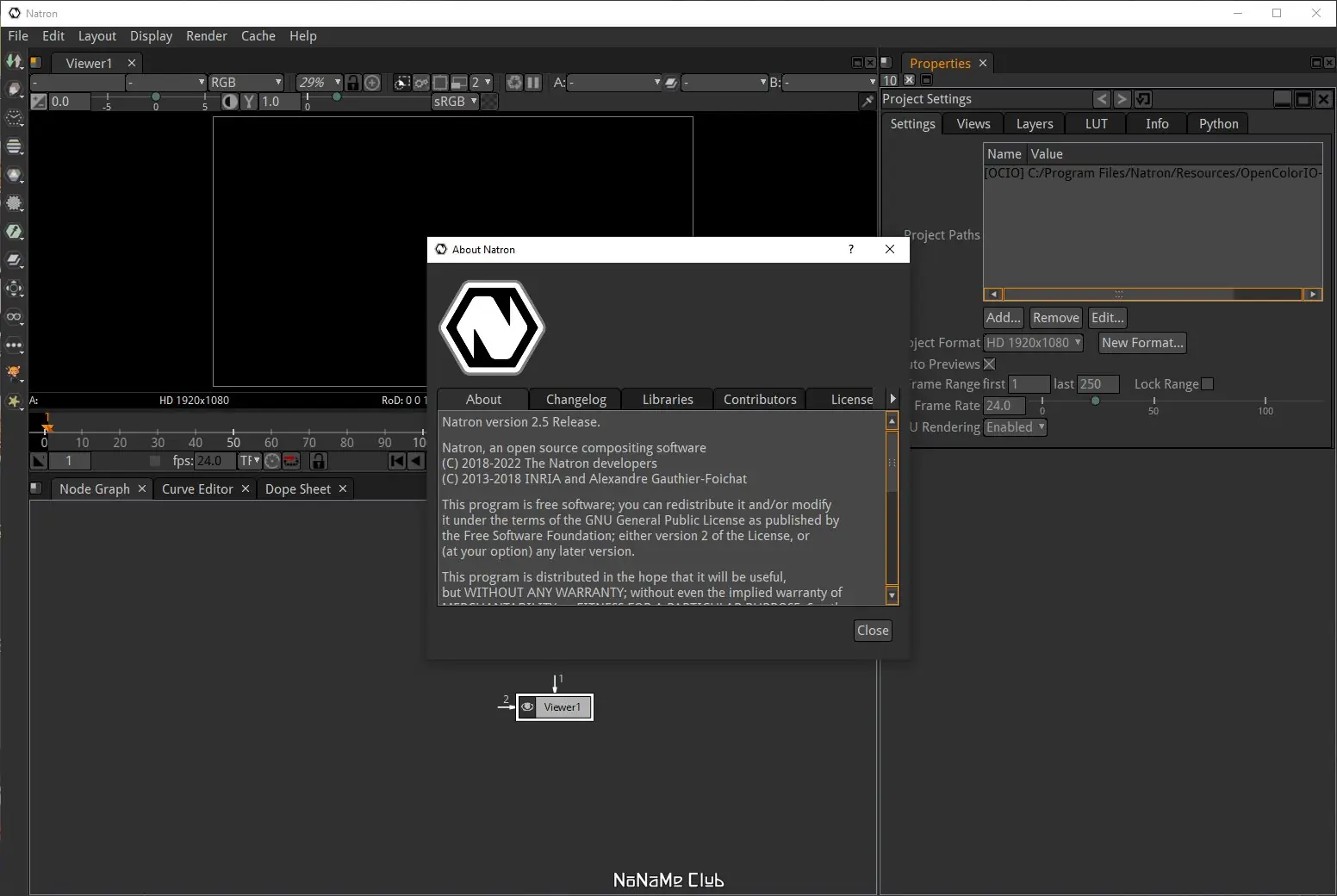Open the RGB channels dropdown
Screen dimensions: 1337x896
tap(246, 83)
